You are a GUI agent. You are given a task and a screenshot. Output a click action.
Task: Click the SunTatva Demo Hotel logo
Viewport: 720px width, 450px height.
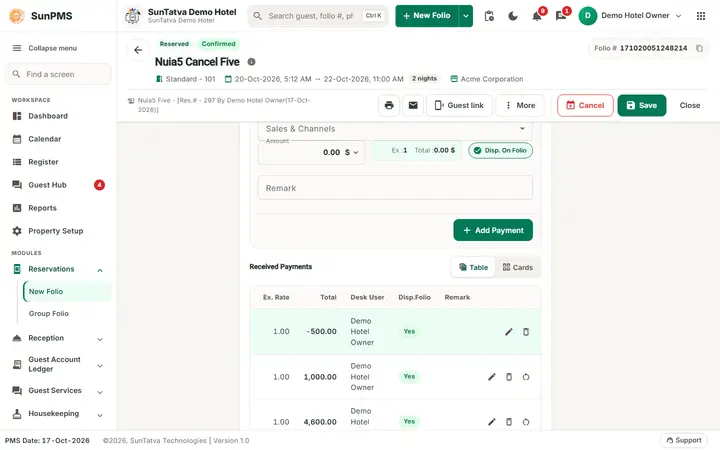[133, 16]
